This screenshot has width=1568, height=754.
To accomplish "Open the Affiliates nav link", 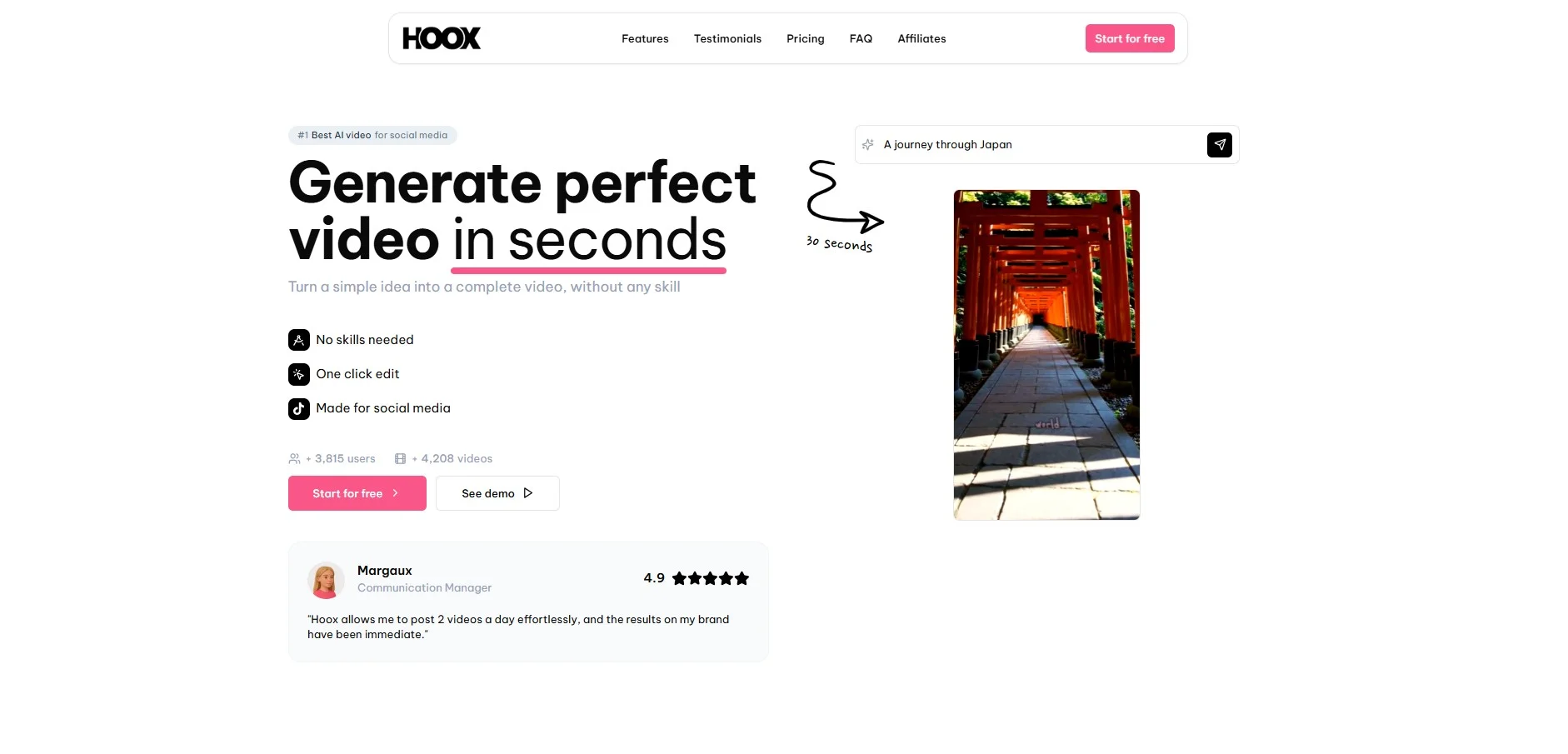I will (921, 39).
